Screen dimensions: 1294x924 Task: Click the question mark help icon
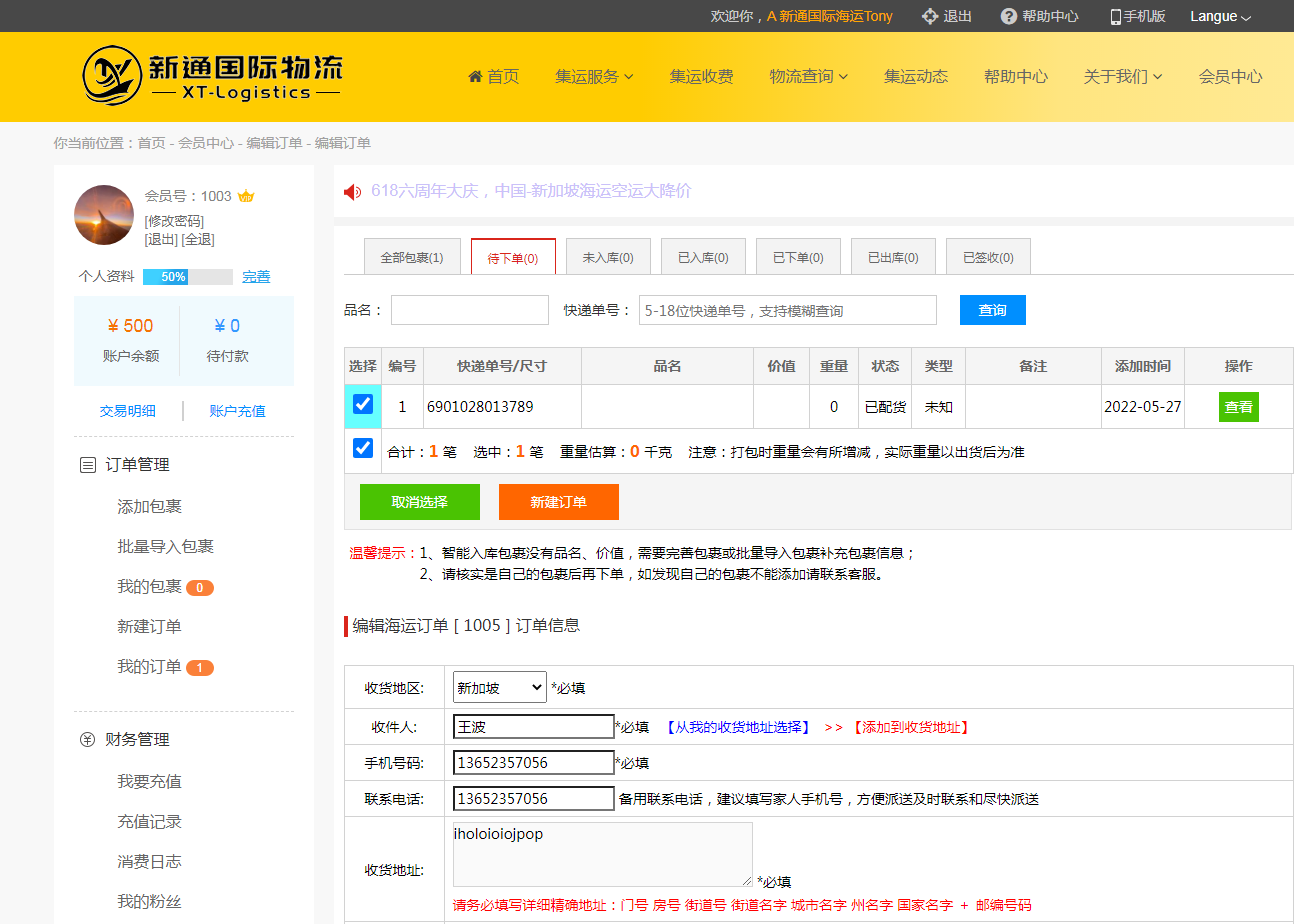1008,16
